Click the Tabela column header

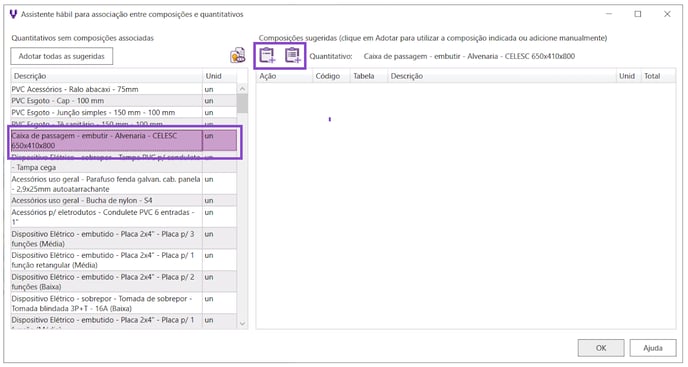[x=369, y=76]
